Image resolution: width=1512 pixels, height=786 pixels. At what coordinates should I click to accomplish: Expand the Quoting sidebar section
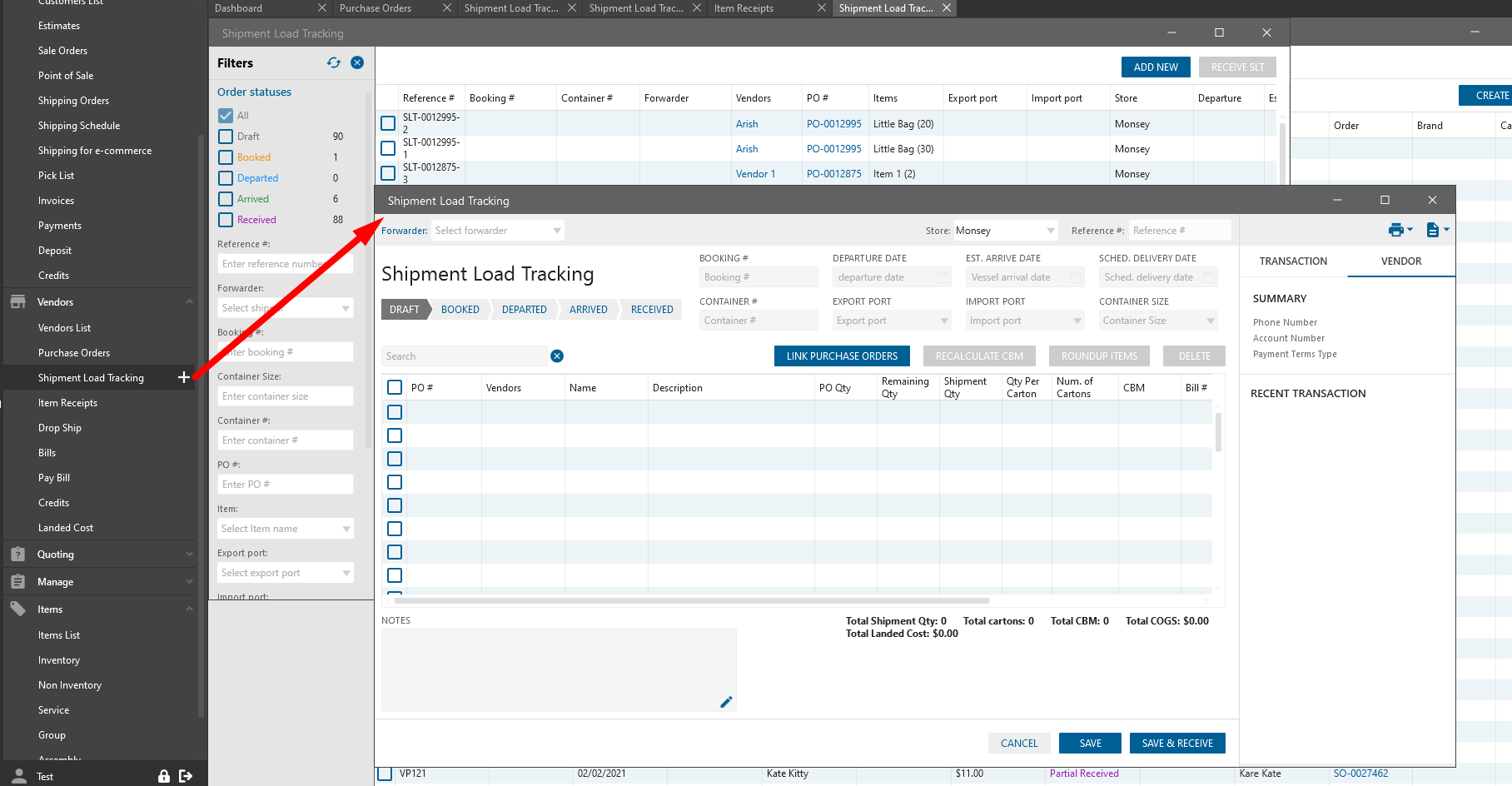point(189,554)
